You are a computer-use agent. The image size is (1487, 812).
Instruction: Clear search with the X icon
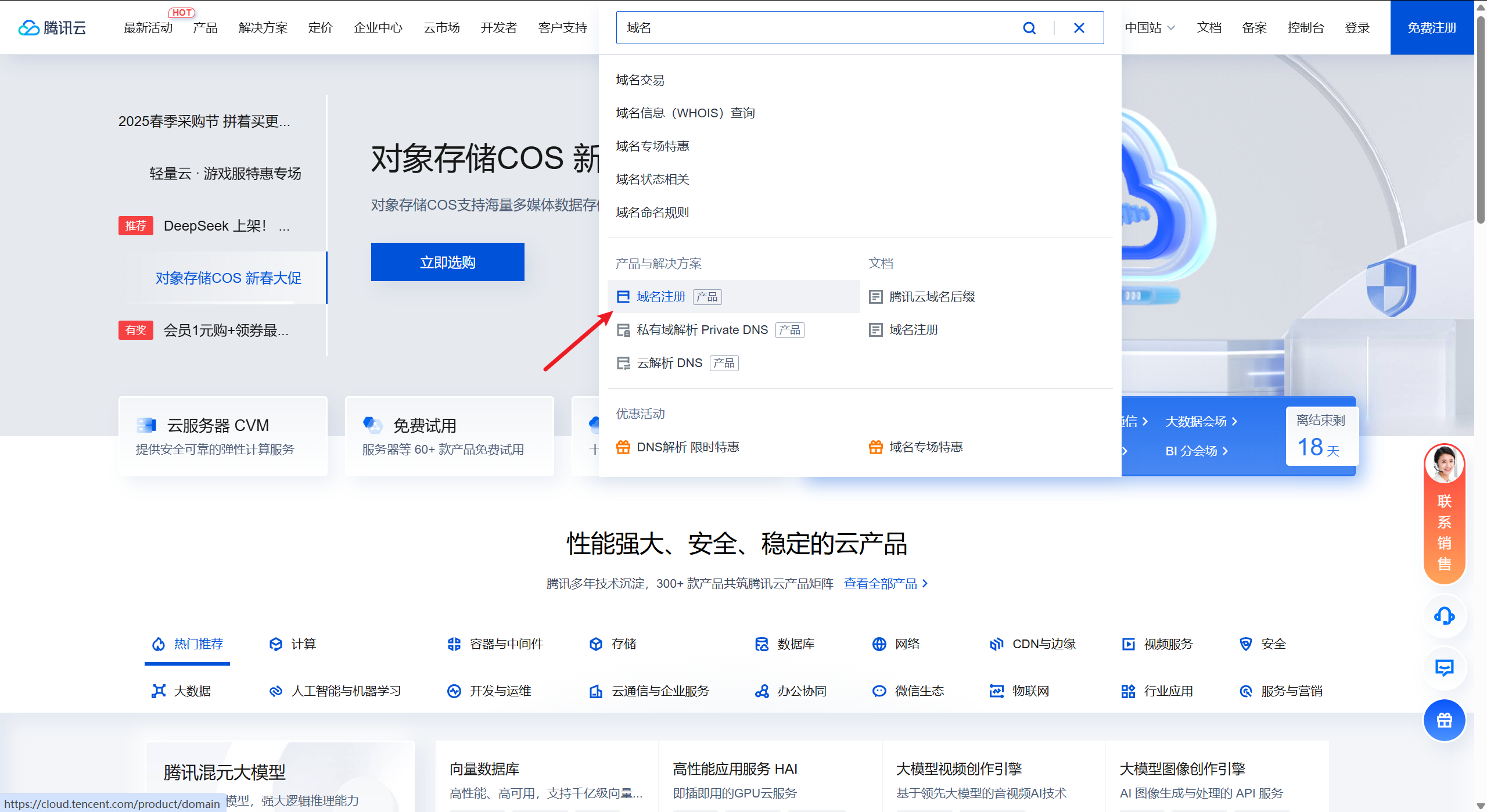click(x=1079, y=28)
